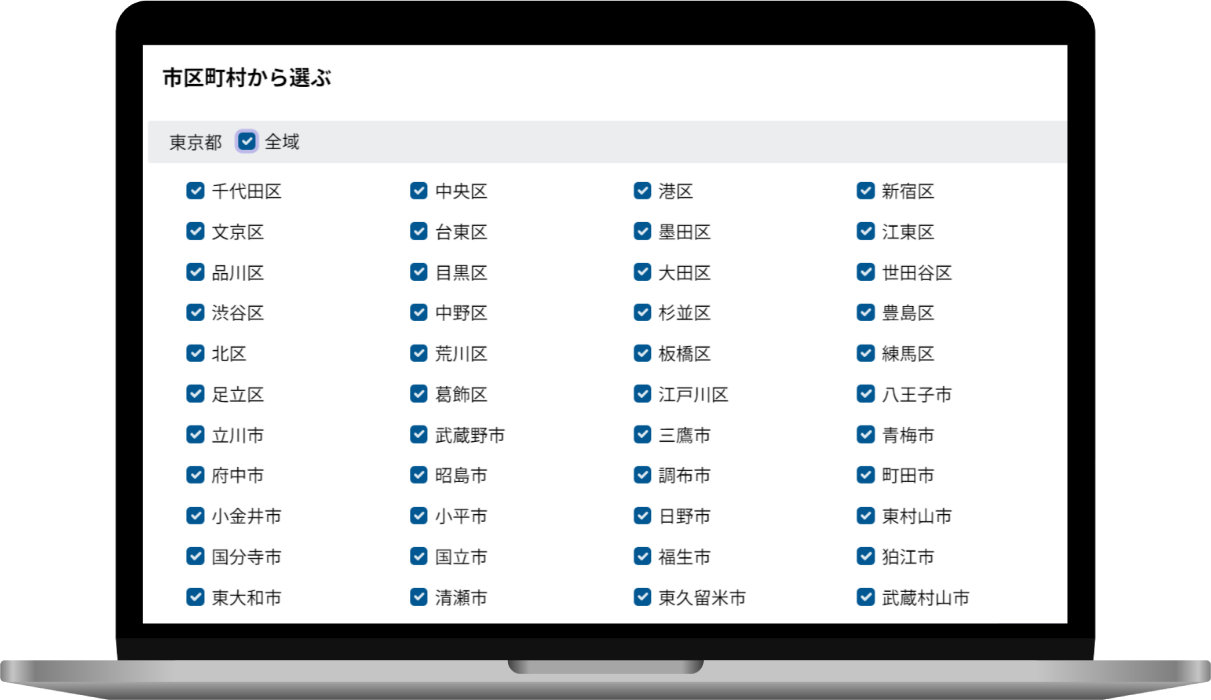Click the 江戸川区 label text
This screenshot has width=1211, height=700.
[x=693, y=395]
